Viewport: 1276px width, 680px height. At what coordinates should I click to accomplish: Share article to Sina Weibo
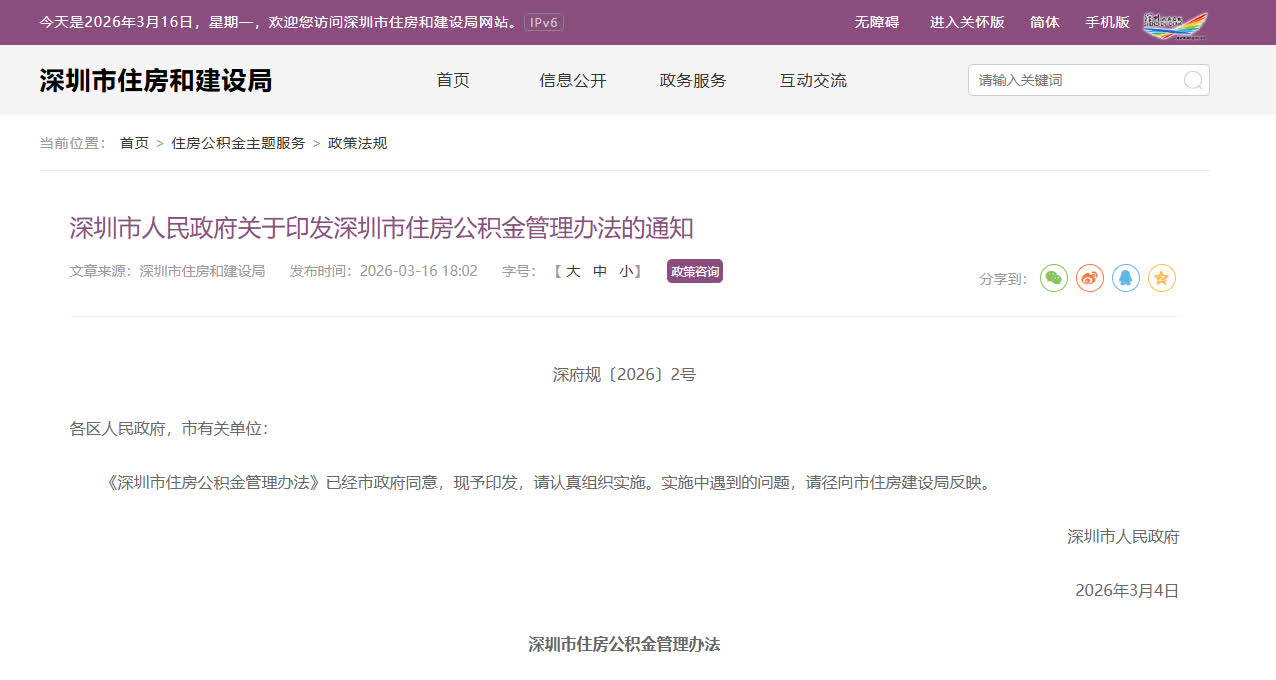point(1090,278)
